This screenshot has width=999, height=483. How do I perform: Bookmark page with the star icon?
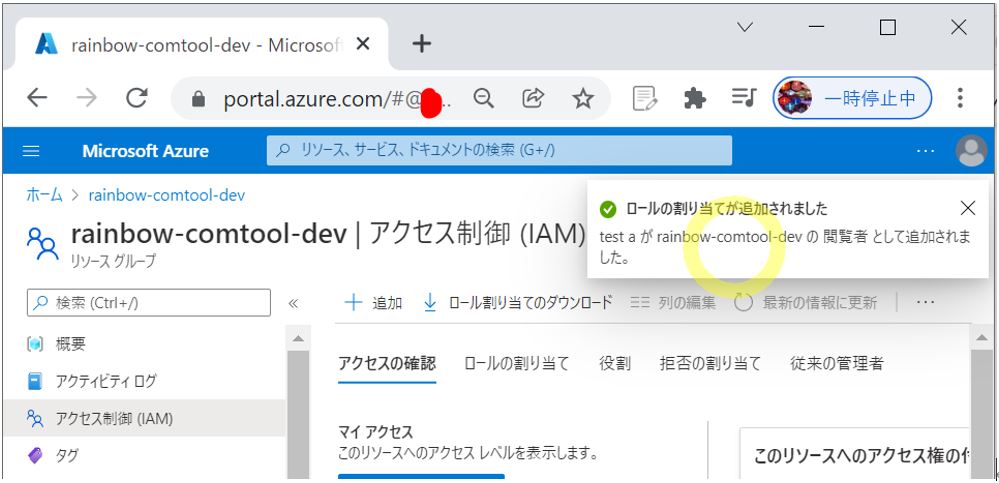(x=582, y=98)
